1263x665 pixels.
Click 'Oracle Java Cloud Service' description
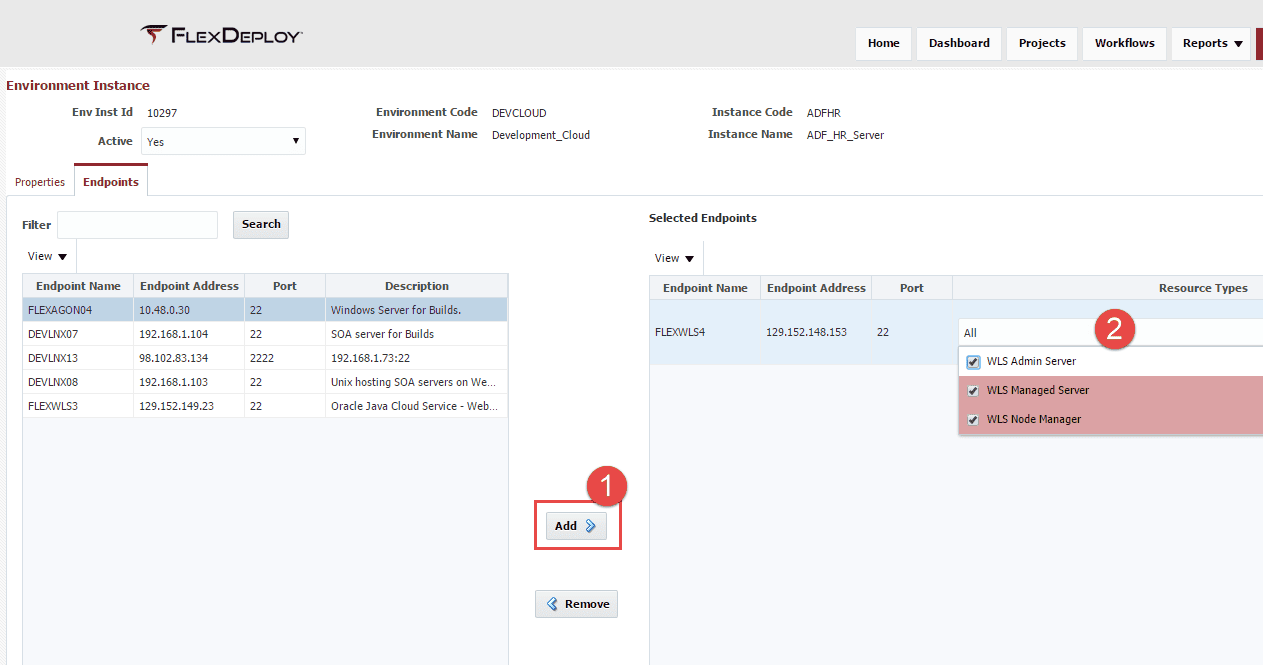tap(414, 406)
